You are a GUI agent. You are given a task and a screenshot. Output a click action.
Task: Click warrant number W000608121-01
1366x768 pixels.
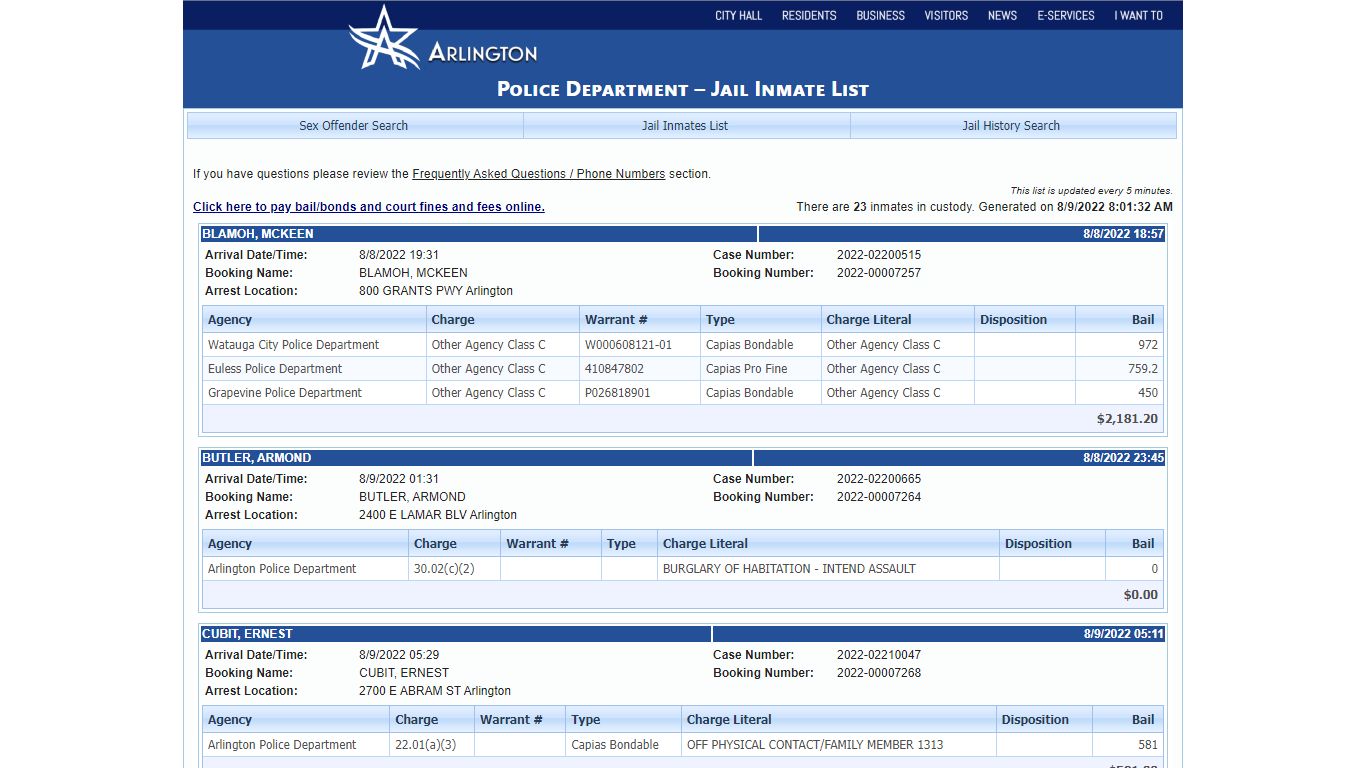pos(628,345)
